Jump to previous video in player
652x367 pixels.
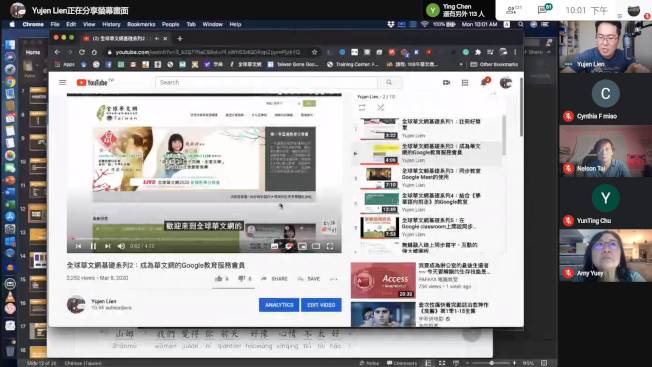[x=79, y=246]
